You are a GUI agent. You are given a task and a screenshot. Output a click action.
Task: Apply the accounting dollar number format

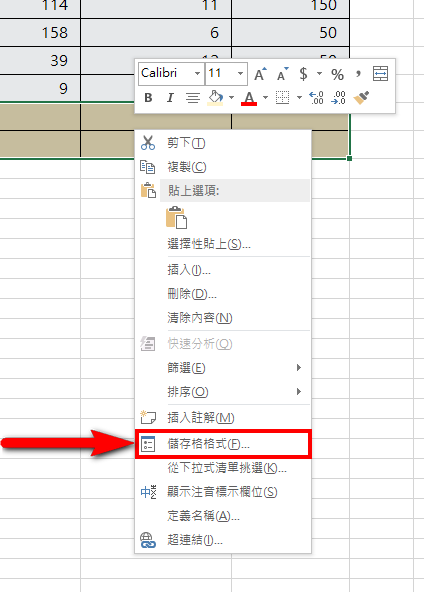303,74
